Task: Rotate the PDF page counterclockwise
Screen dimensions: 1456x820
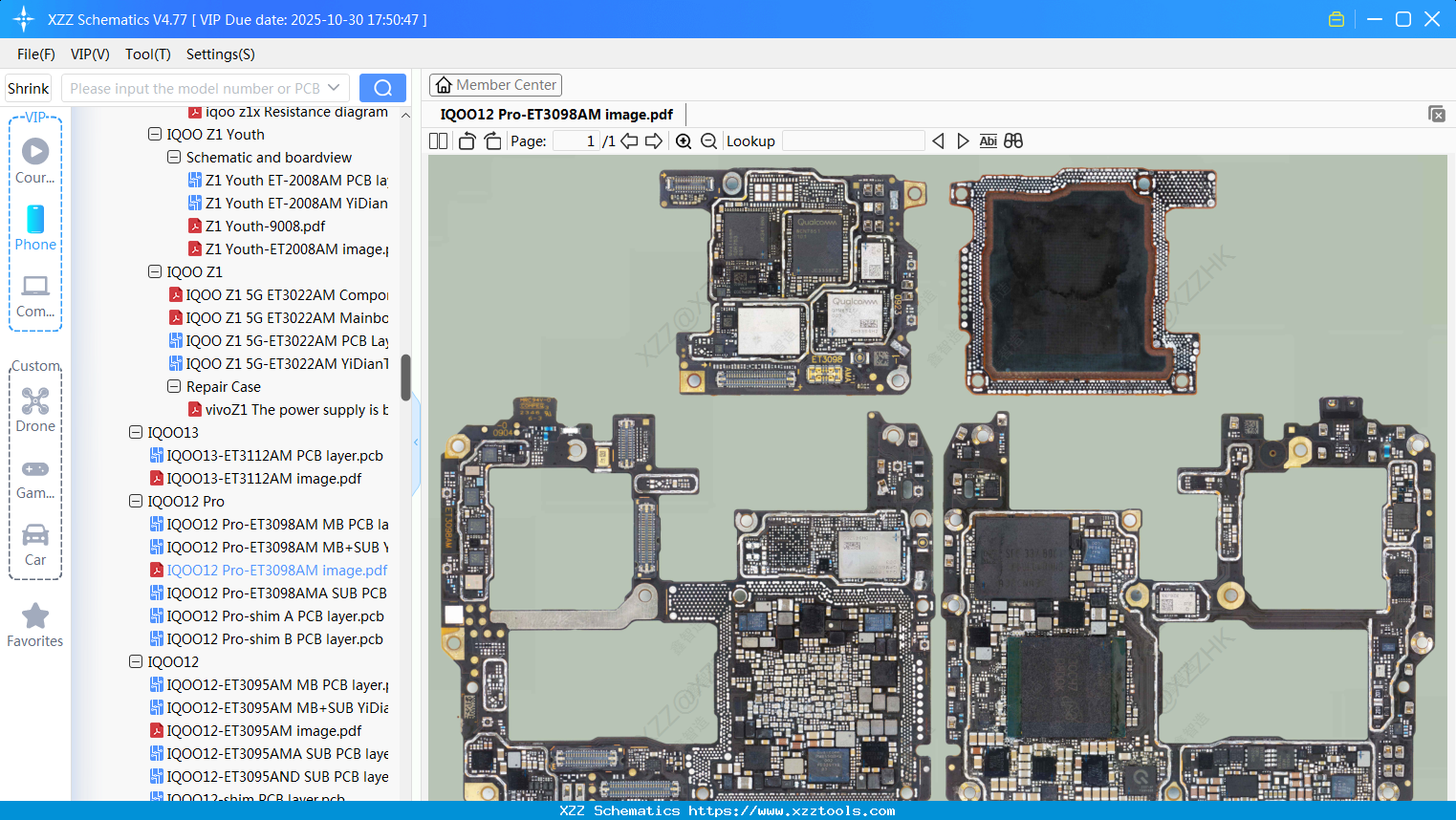Action: 467,140
